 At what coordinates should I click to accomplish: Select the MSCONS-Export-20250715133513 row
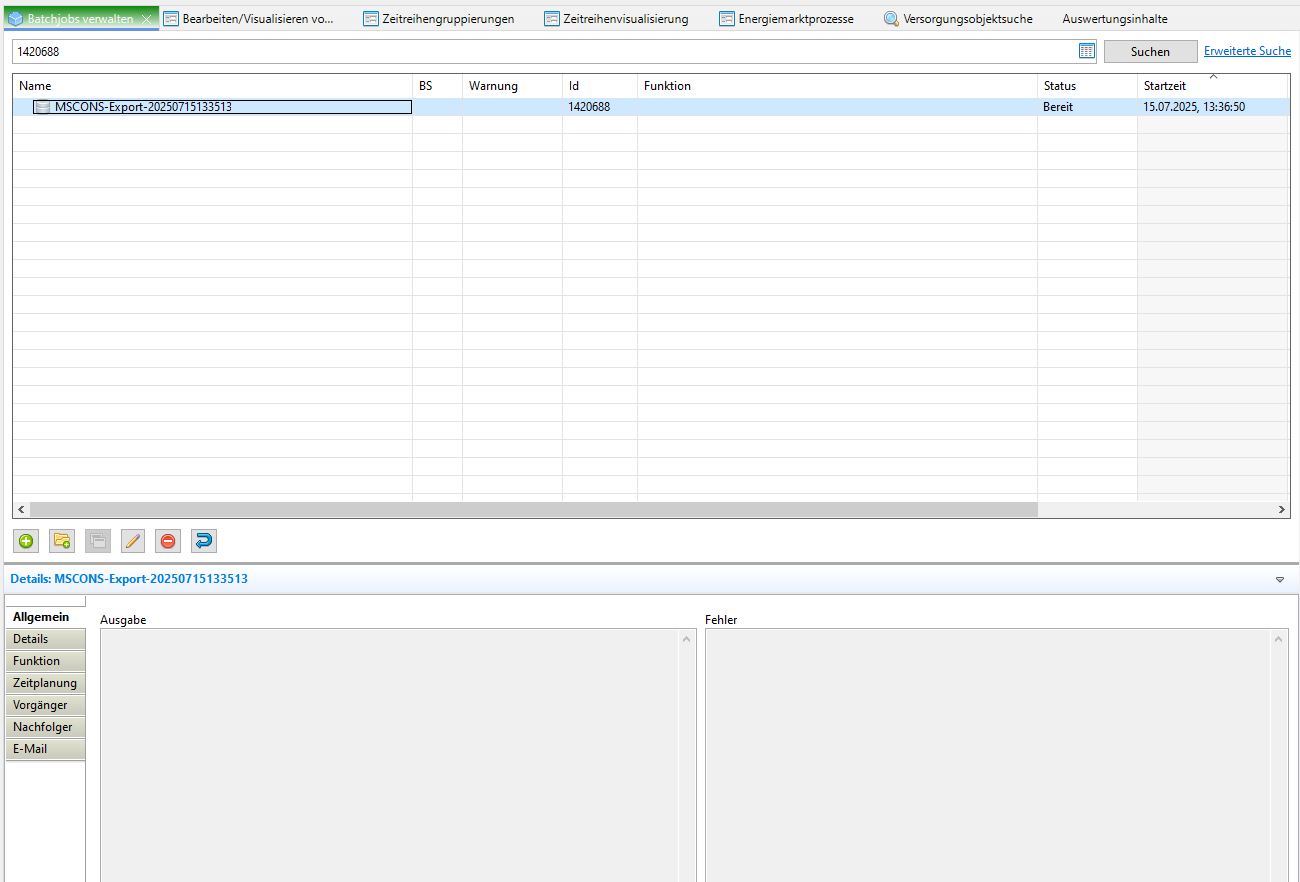click(x=143, y=107)
